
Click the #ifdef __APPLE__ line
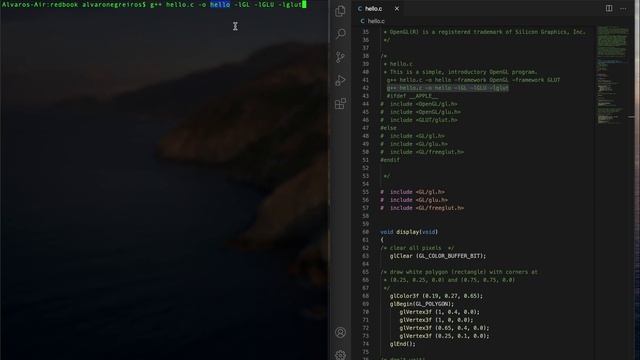tap(412, 96)
